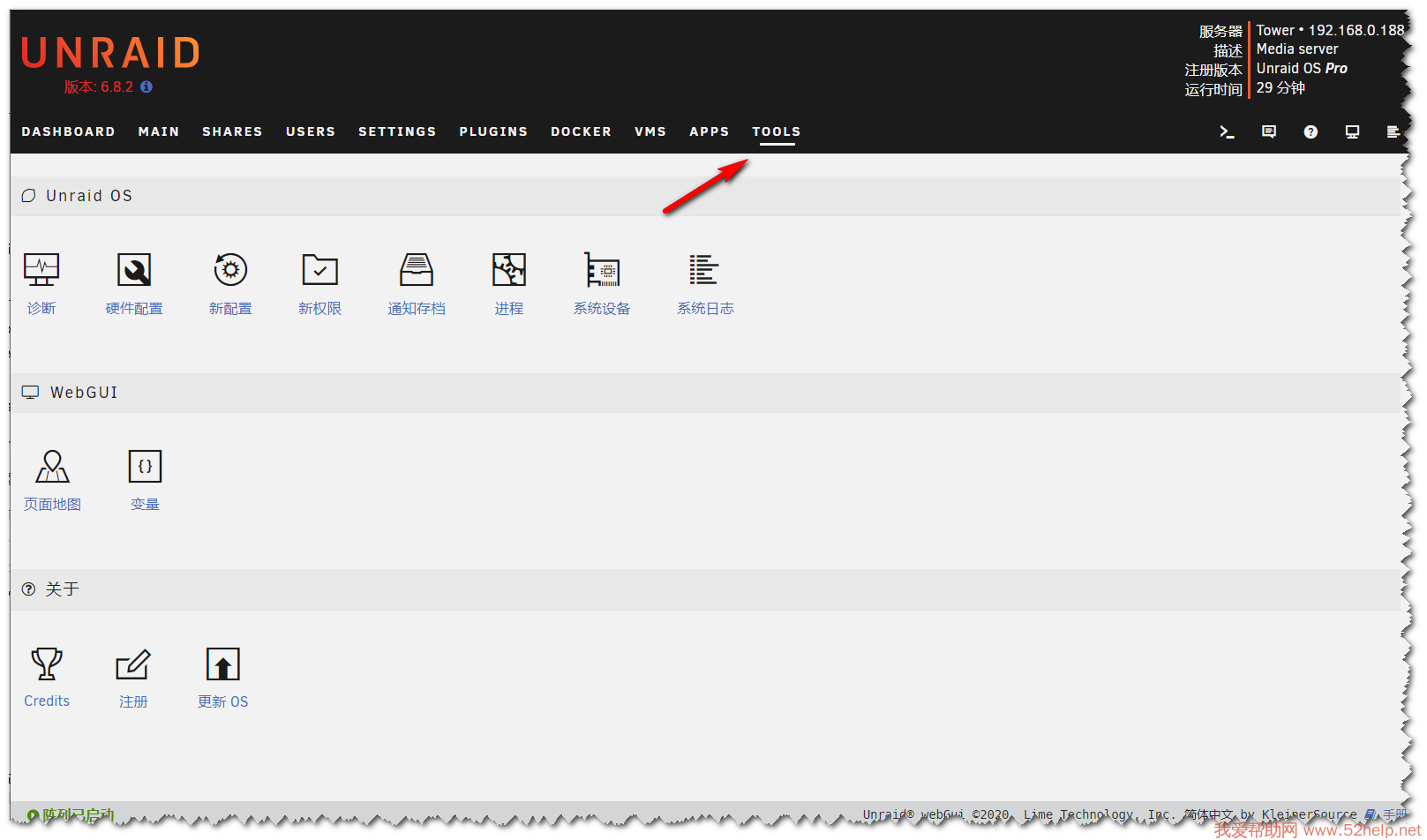Click the 手册 manual link in footer
The height and width of the screenshot is (840, 1427).
point(1394,814)
